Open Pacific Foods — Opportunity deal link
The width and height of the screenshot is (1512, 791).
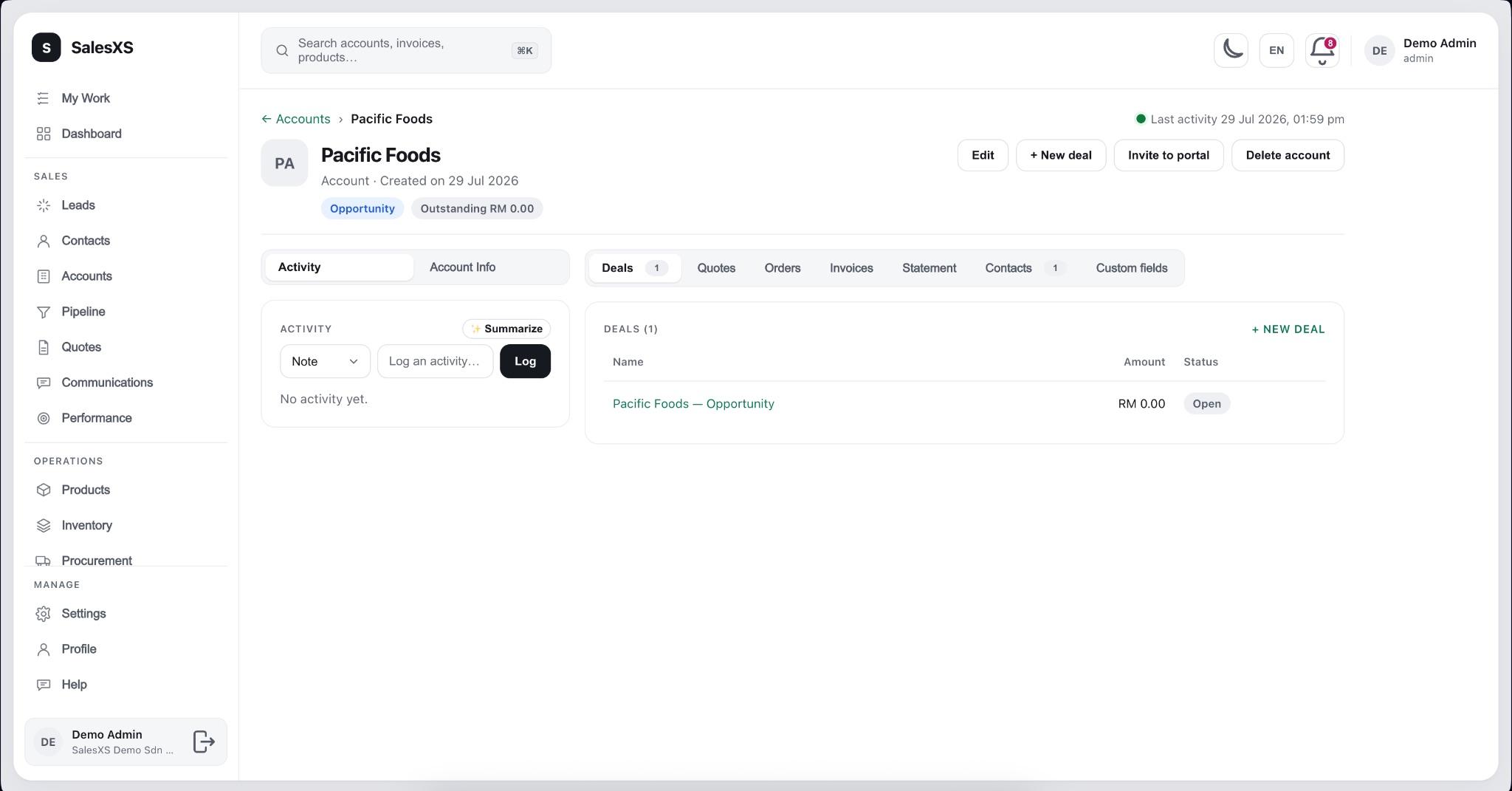click(693, 404)
